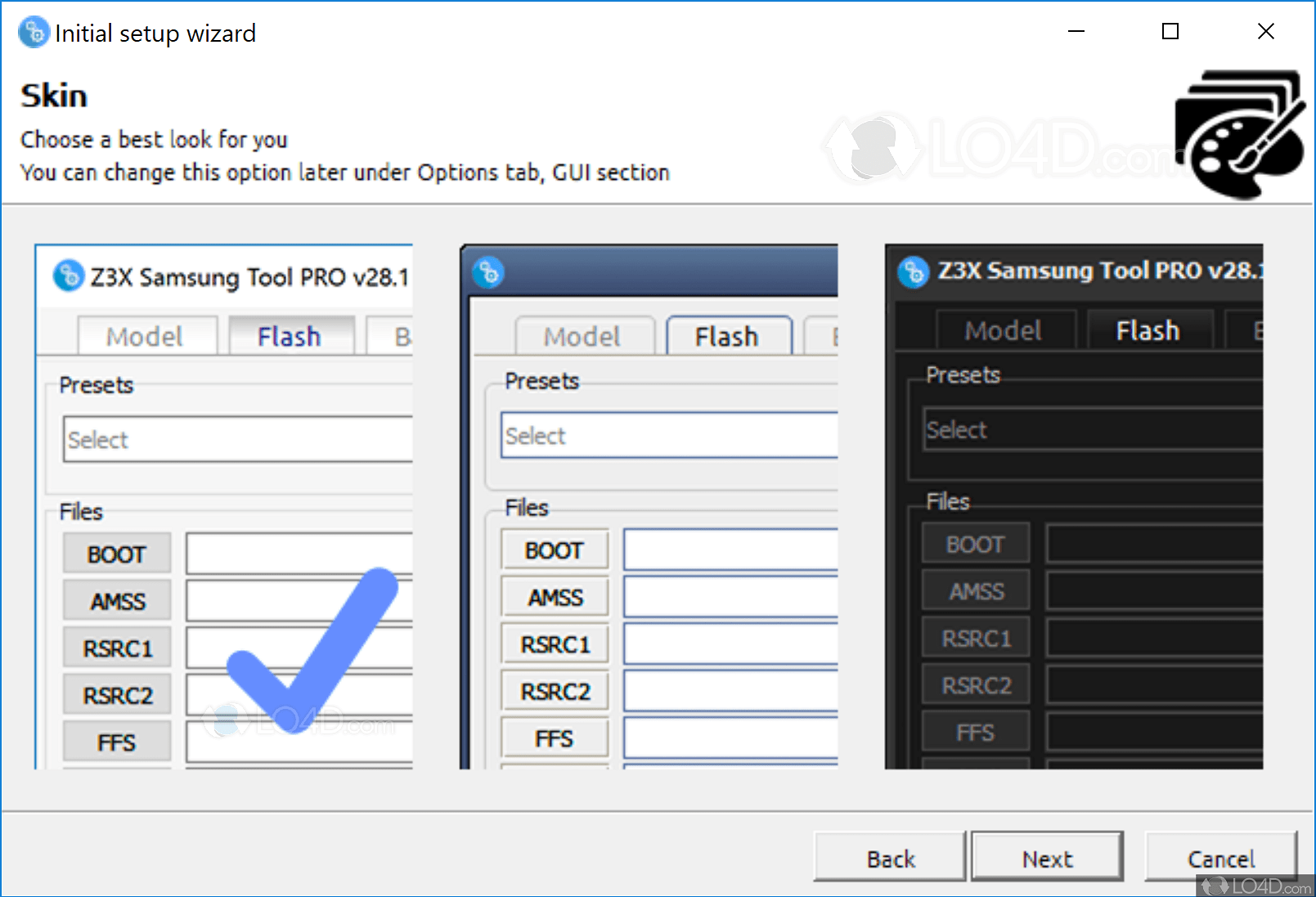
Task: Cancel the setup wizard
Action: point(1221,858)
